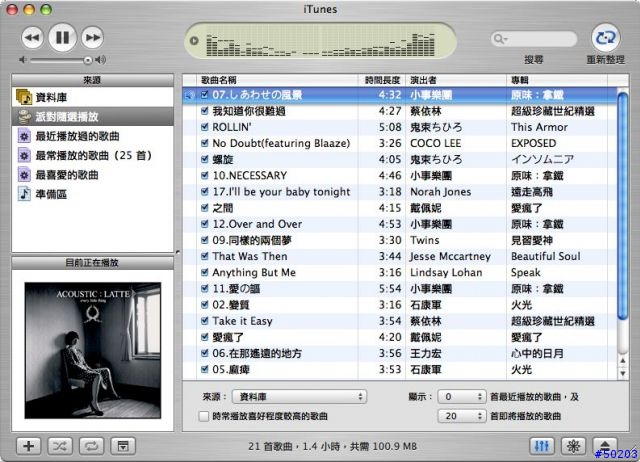This screenshot has height=462, width=640.
Task: Open 最喜愛的歌曲 smart playlist
Action: pyautogui.click(x=93, y=175)
